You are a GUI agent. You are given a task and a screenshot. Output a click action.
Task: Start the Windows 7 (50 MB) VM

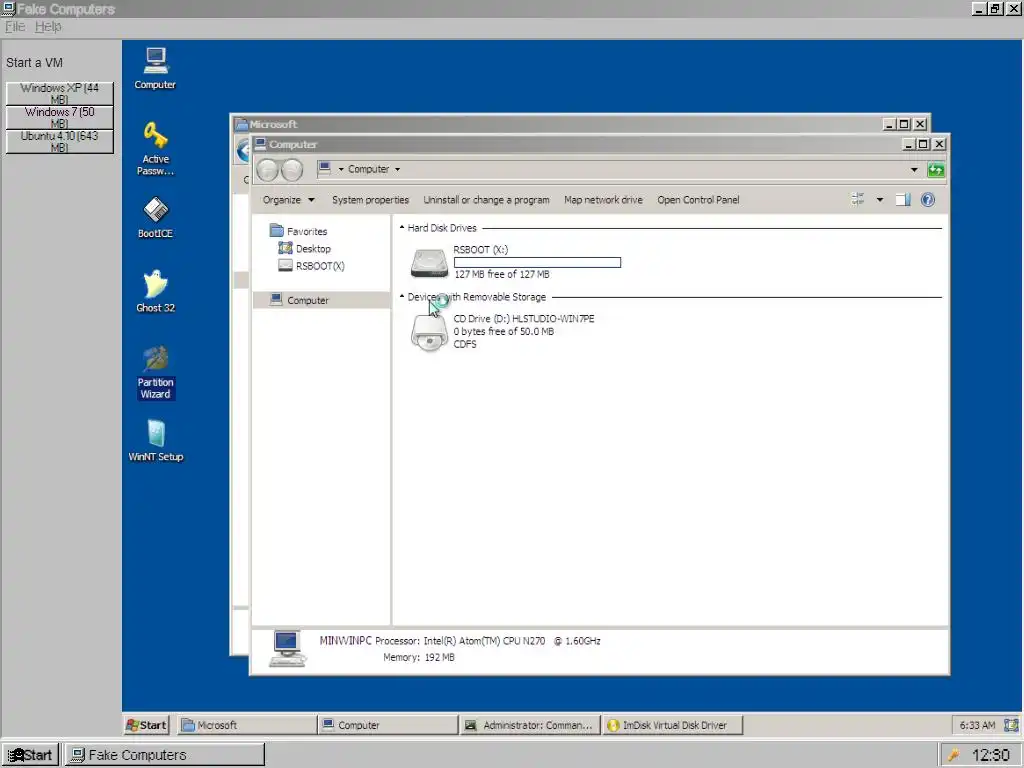pos(59,118)
